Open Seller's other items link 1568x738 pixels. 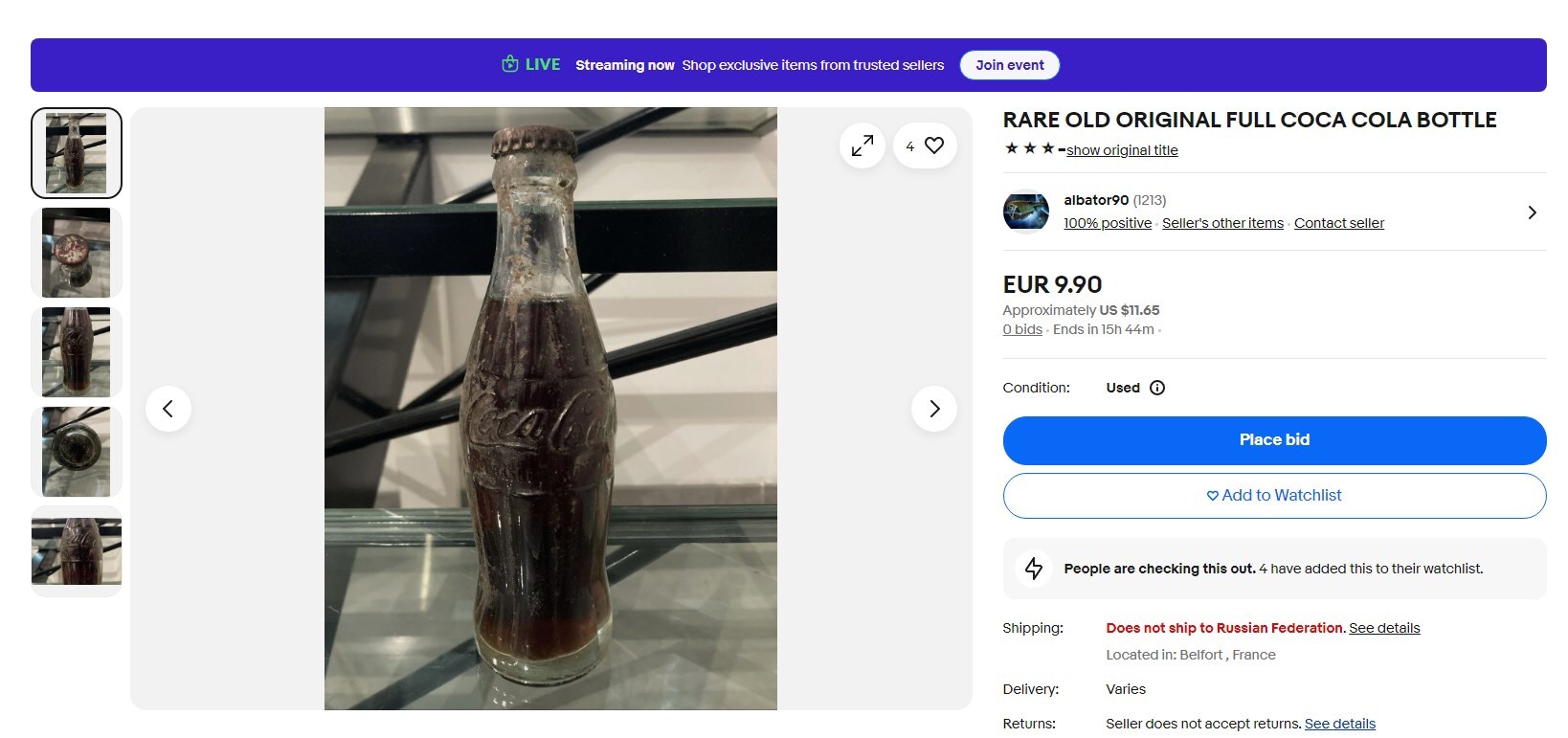click(1222, 223)
